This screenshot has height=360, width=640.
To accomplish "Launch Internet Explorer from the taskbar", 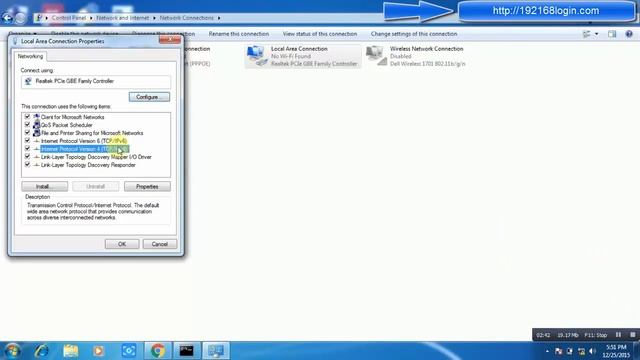I will (41, 351).
